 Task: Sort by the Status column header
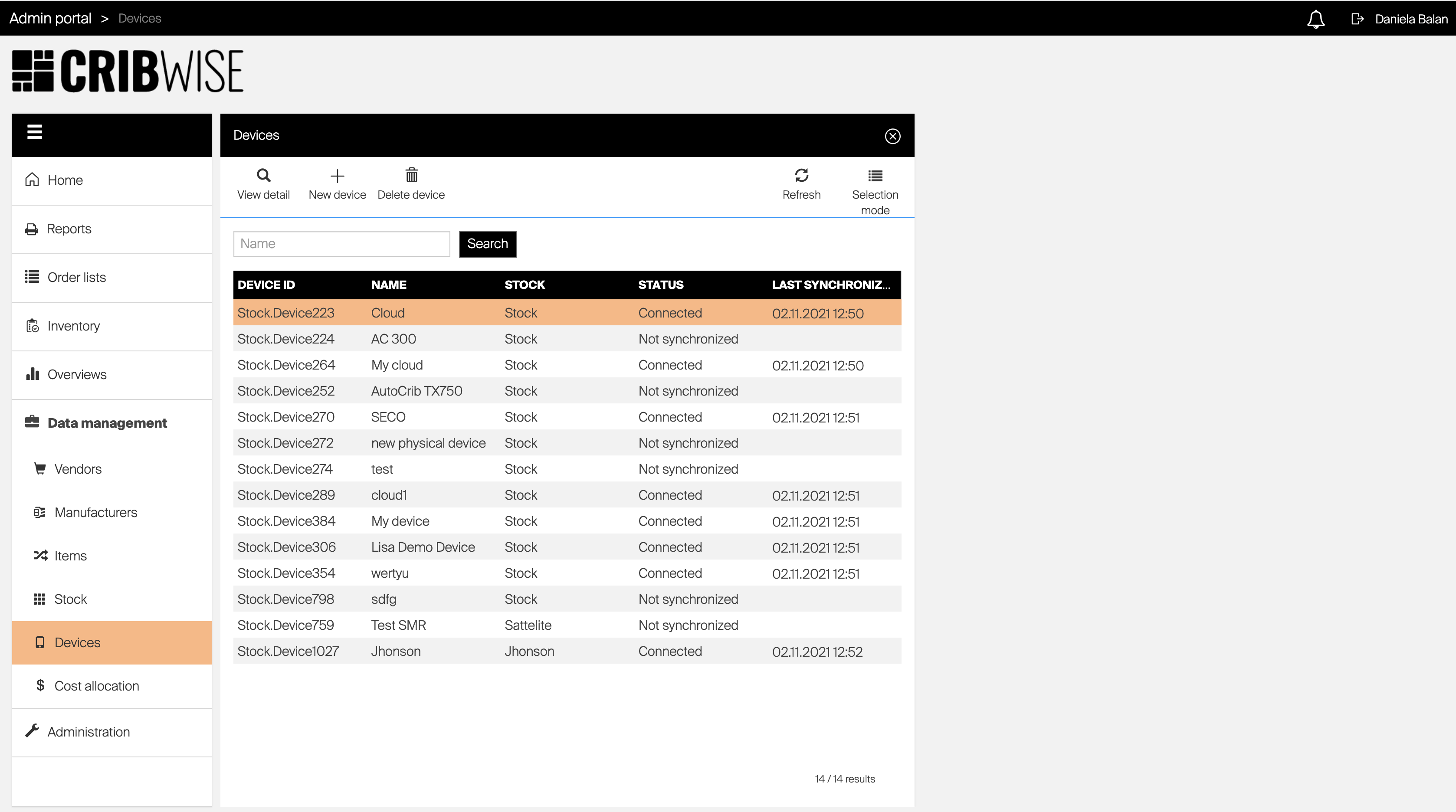tap(660, 285)
